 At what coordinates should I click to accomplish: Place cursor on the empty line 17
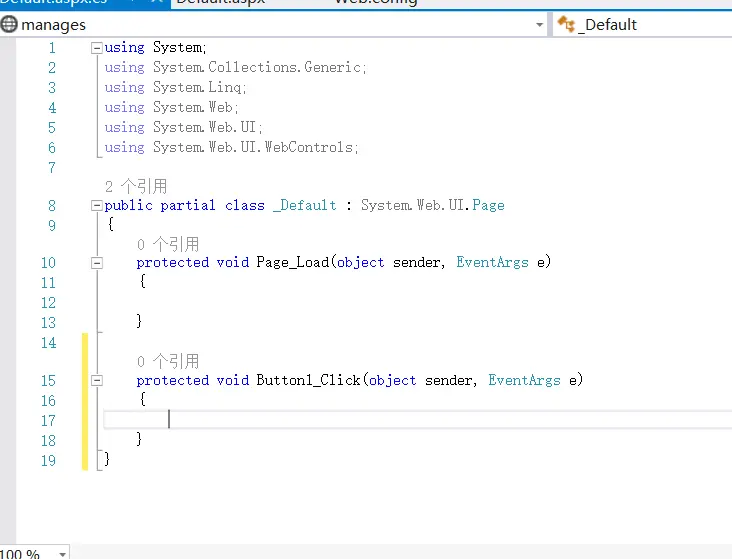(x=417, y=420)
